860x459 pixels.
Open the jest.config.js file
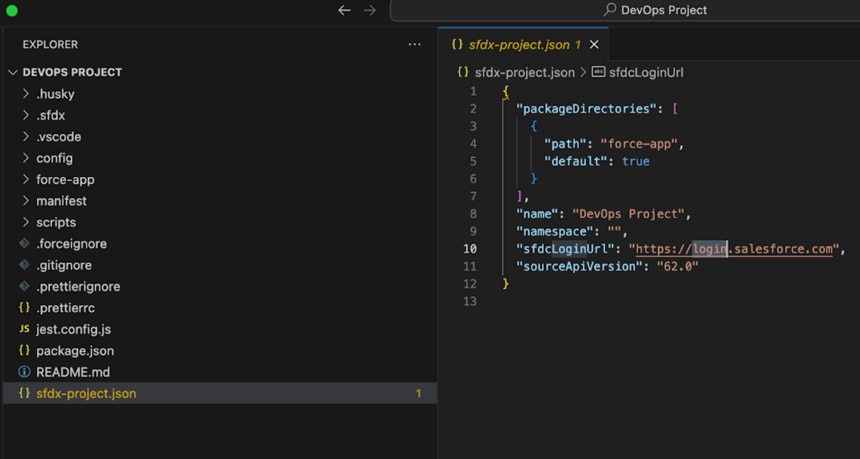pyautogui.click(x=73, y=330)
